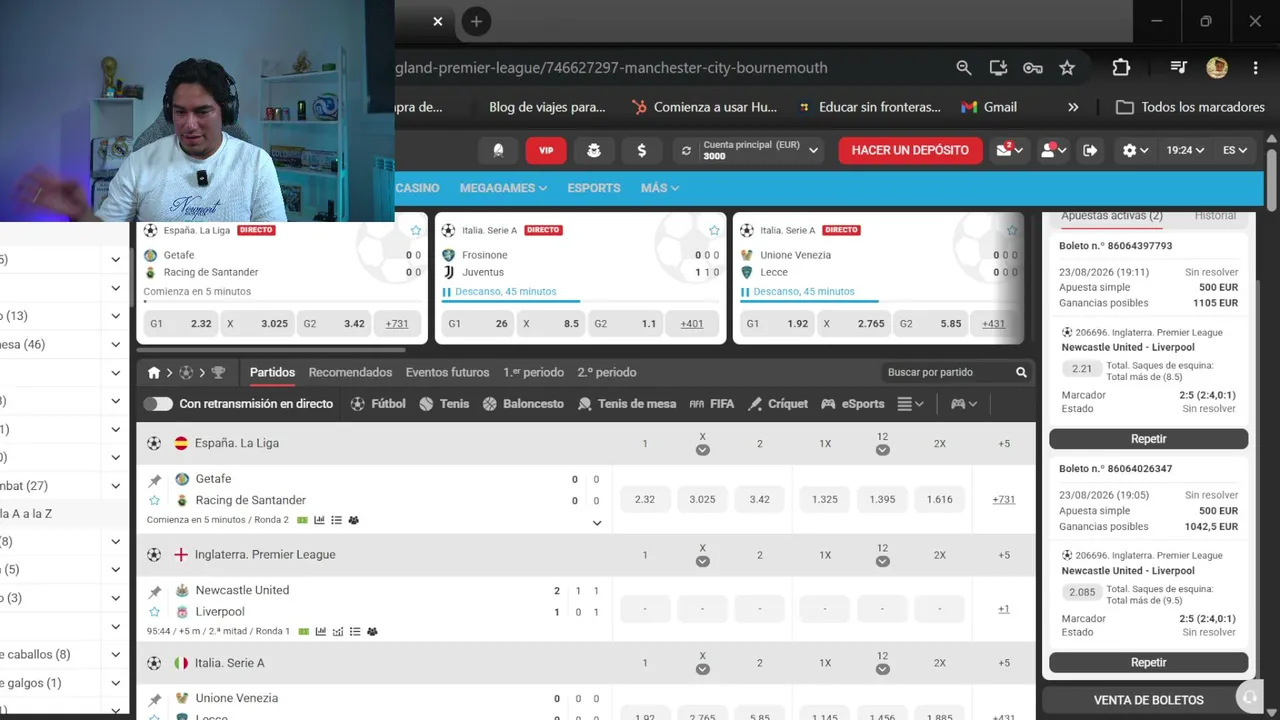
Task: Click G2 1.1 odds for Juventus card
Action: [627, 324]
